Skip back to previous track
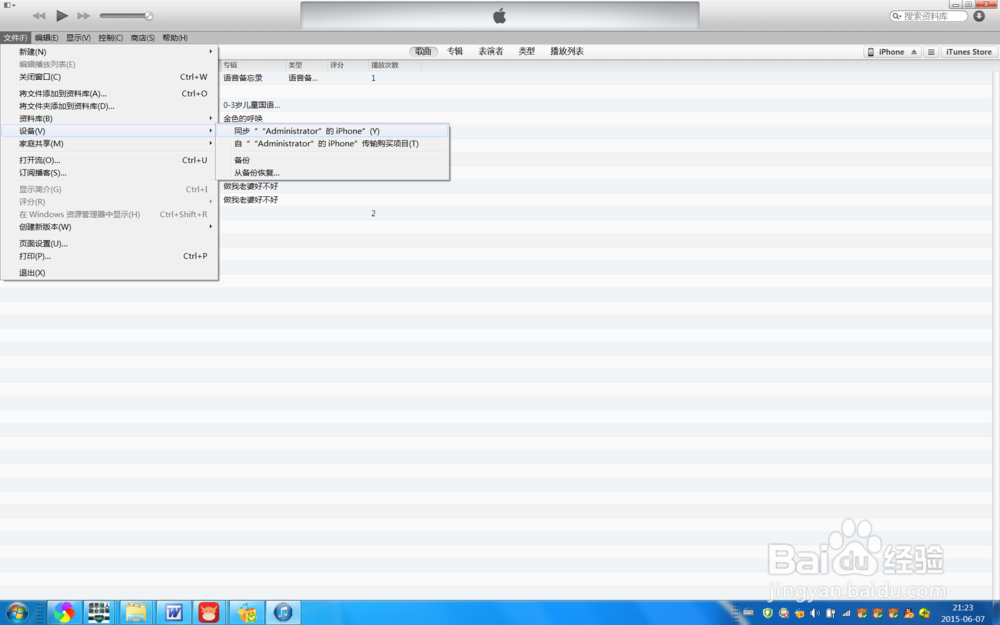1000x625 pixels. pyautogui.click(x=39, y=15)
